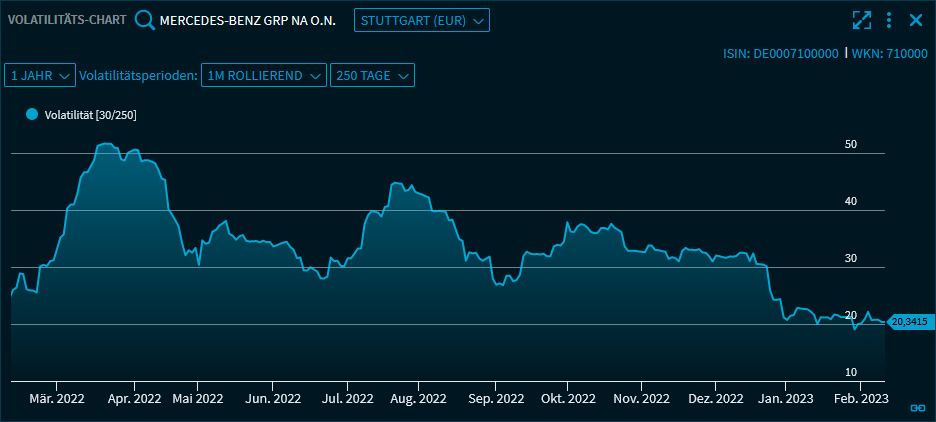Expand the chart to fullscreen
936x422 pixels.
pos(861,20)
